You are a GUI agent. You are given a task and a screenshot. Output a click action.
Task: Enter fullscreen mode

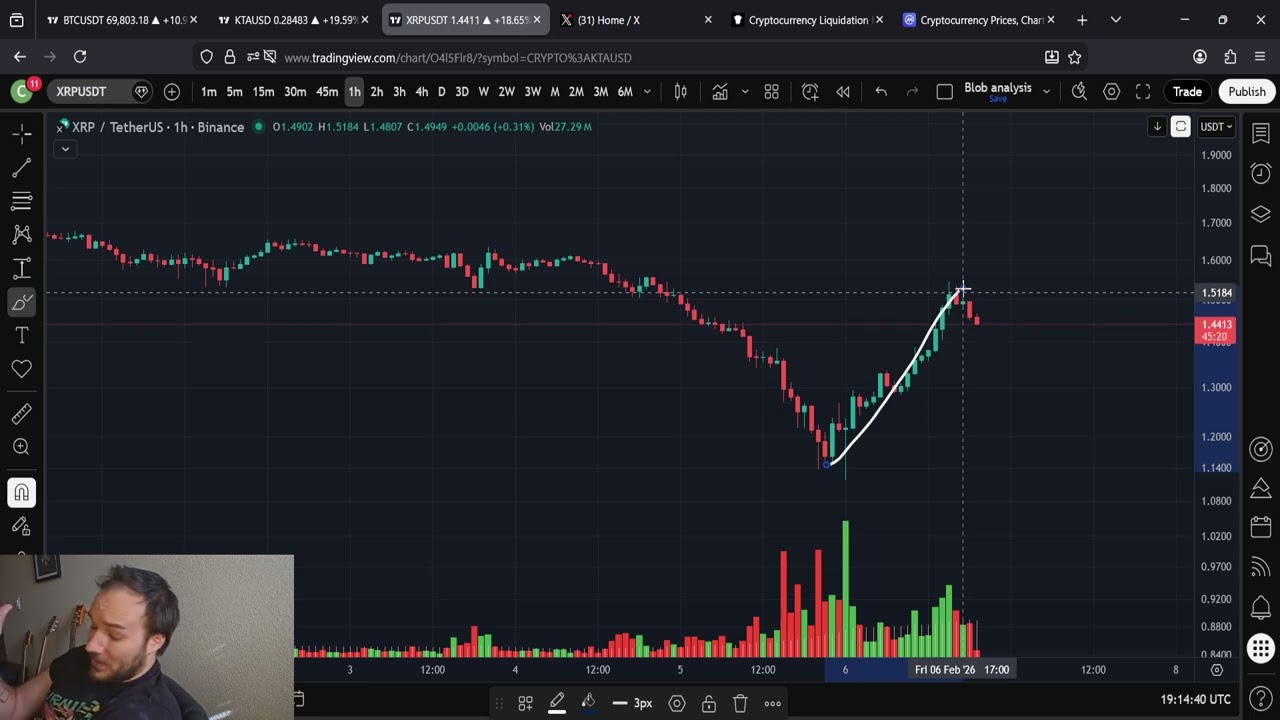pyautogui.click(x=1143, y=92)
